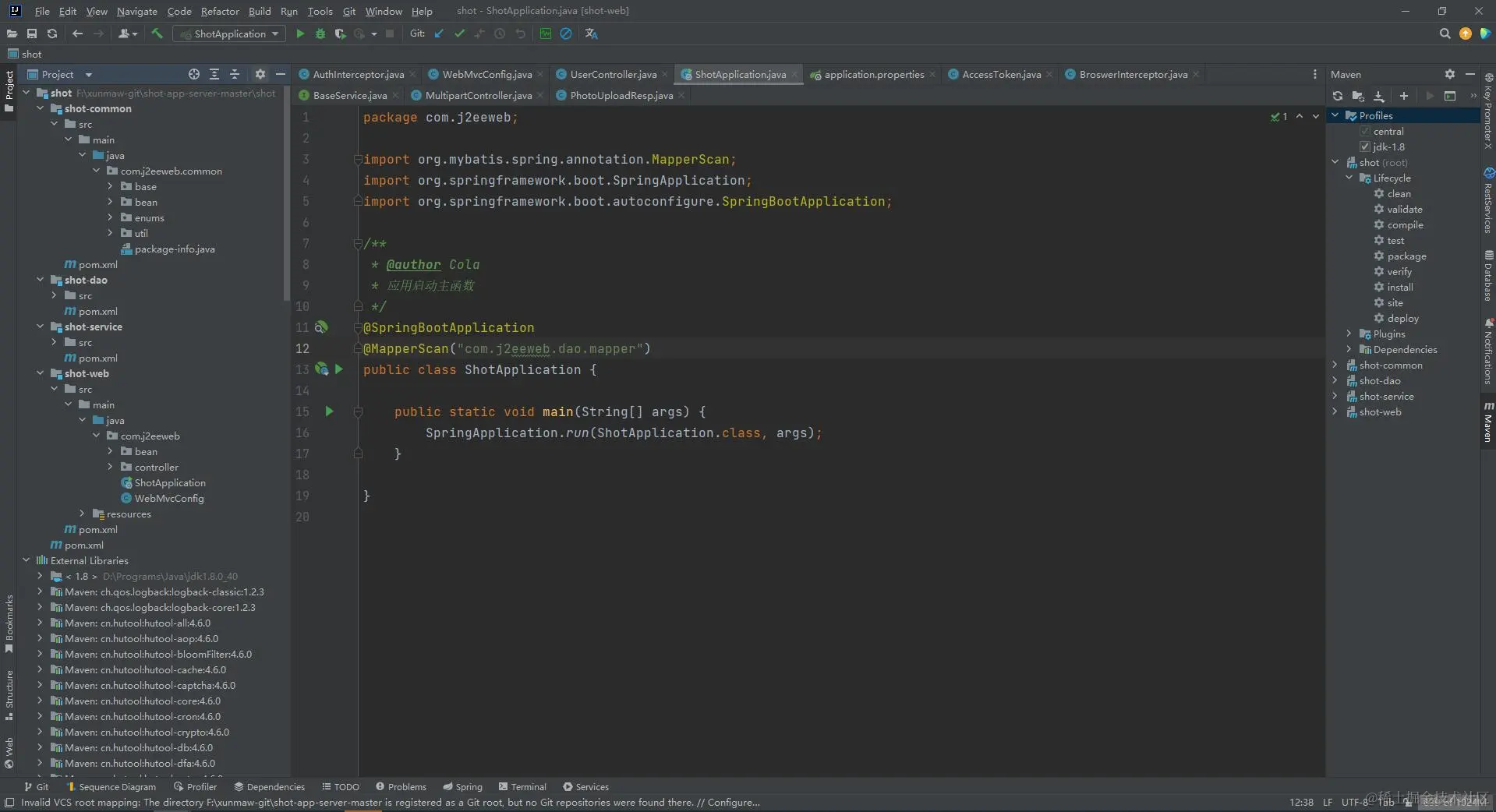
Task: Open the translate icon in toolbar
Action: tap(592, 34)
